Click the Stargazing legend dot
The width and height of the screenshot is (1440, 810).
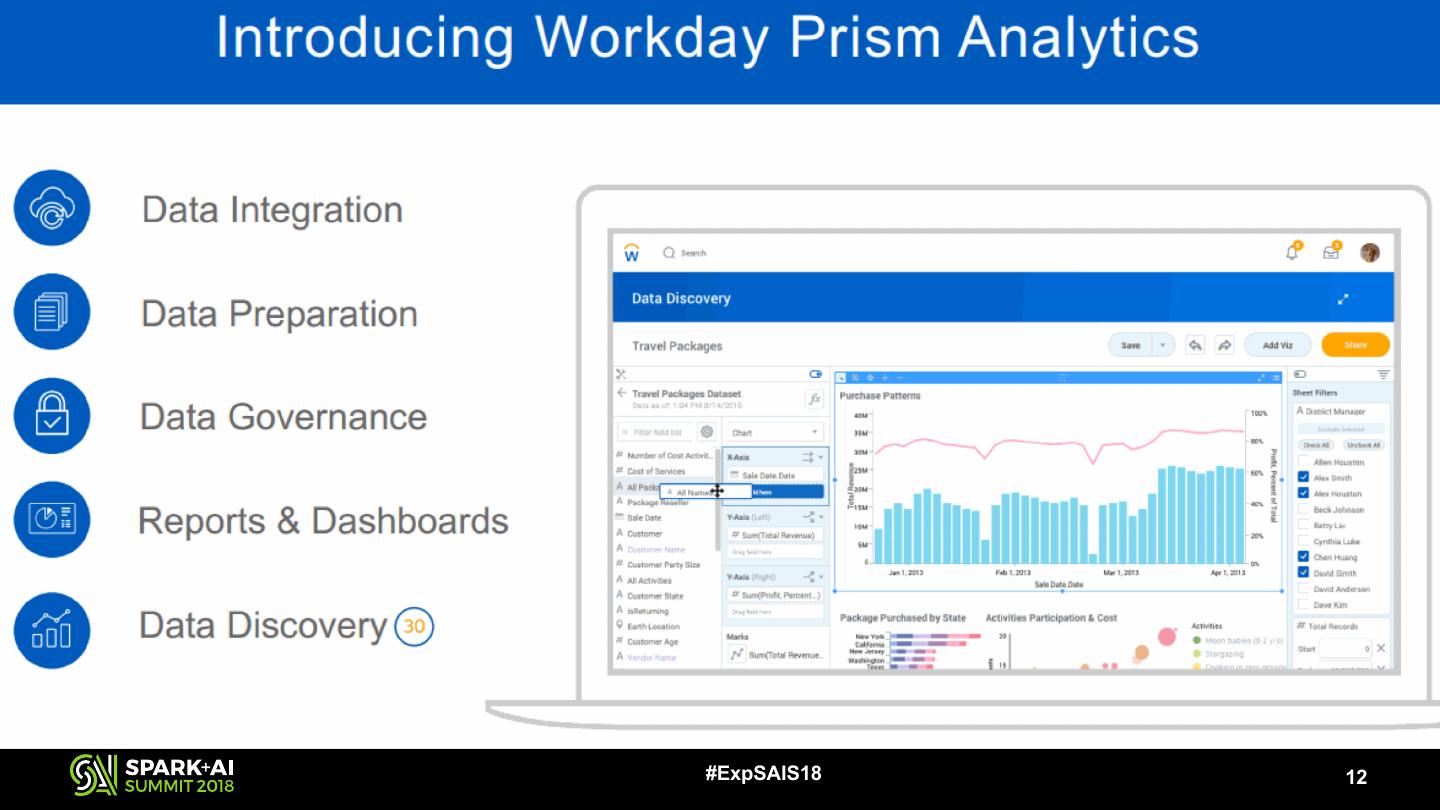[x=1197, y=654]
